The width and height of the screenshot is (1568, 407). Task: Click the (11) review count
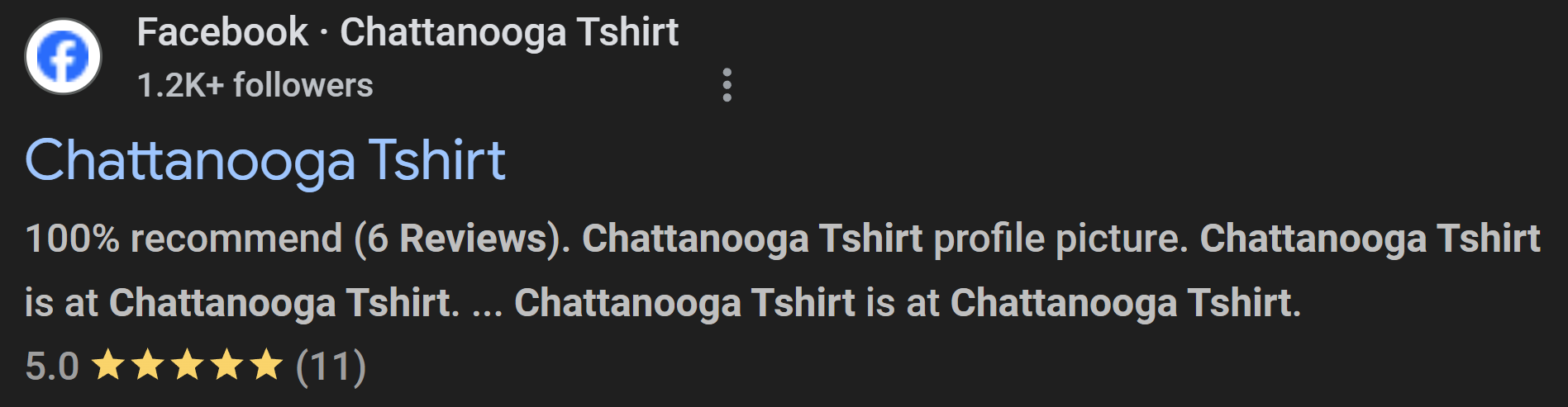coord(331,366)
